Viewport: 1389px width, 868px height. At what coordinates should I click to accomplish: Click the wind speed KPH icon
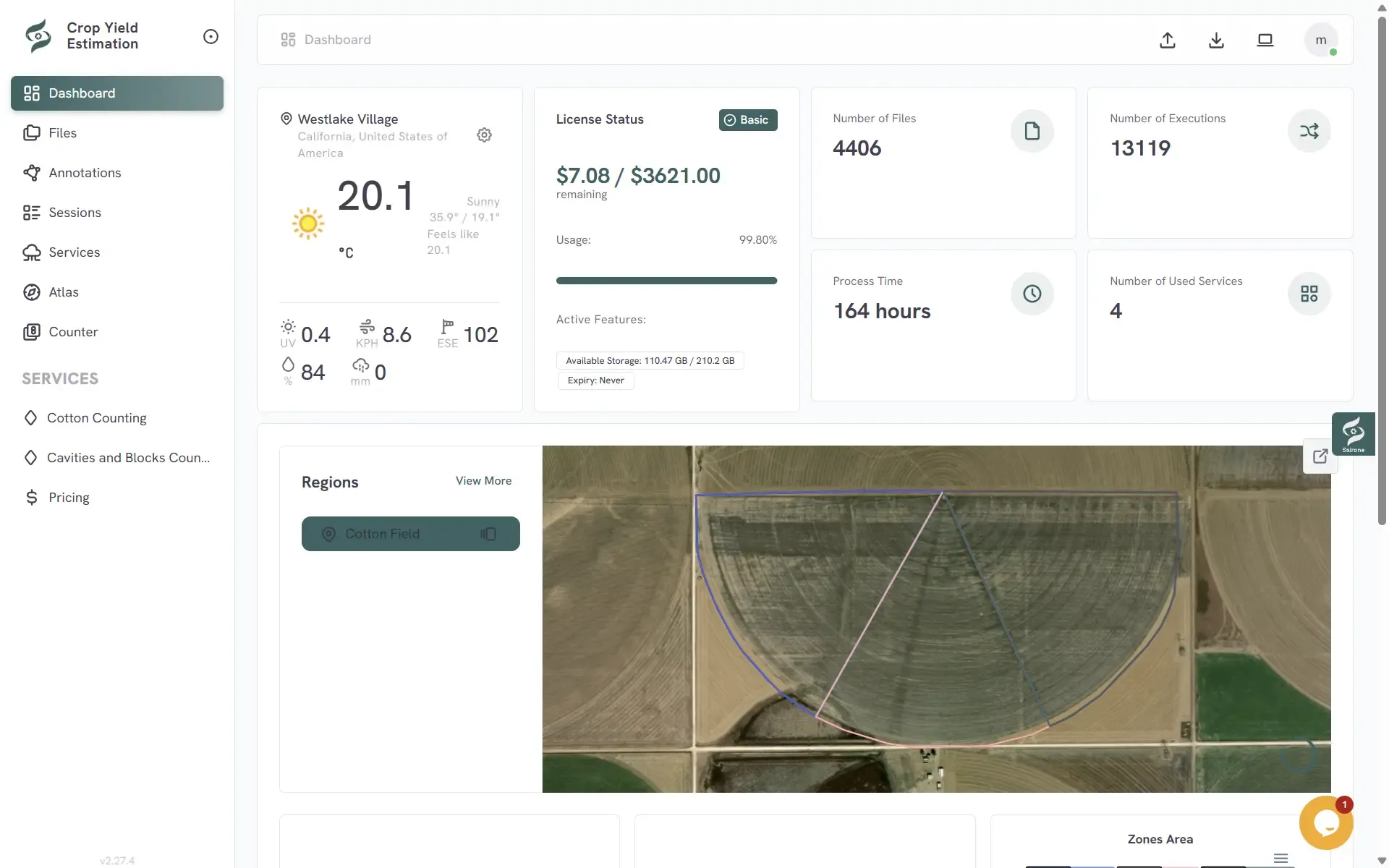click(x=367, y=326)
